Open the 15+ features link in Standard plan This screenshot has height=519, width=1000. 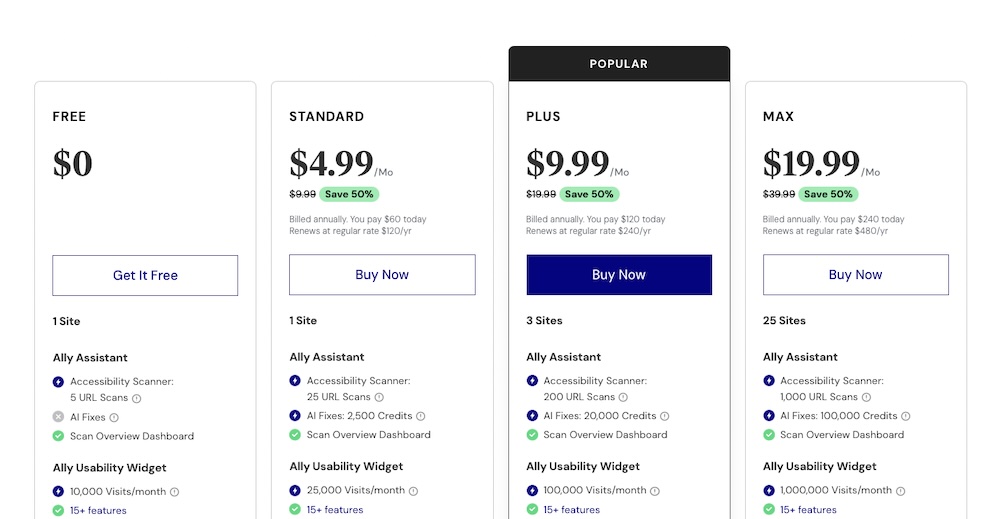335,510
